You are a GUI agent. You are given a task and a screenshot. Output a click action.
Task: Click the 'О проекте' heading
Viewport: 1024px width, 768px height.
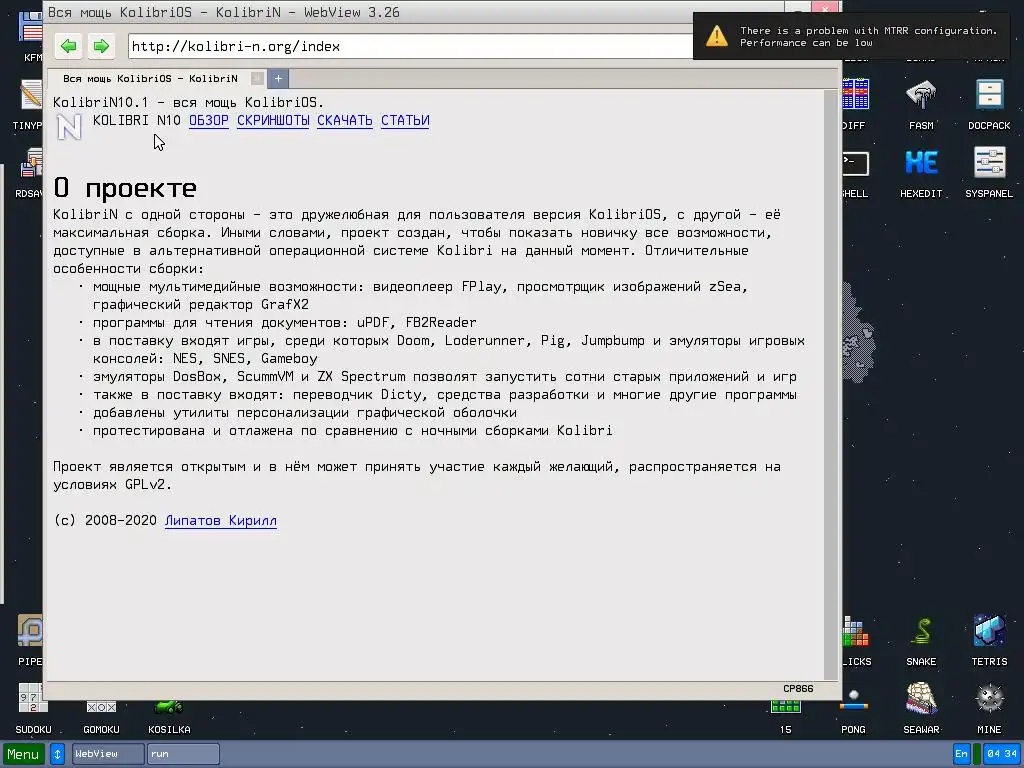(125, 187)
